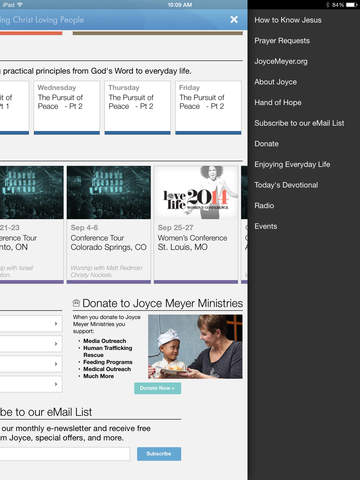Screen dimensions: 360x480
Task: Select Radio in the side menu
Action: [264, 206]
